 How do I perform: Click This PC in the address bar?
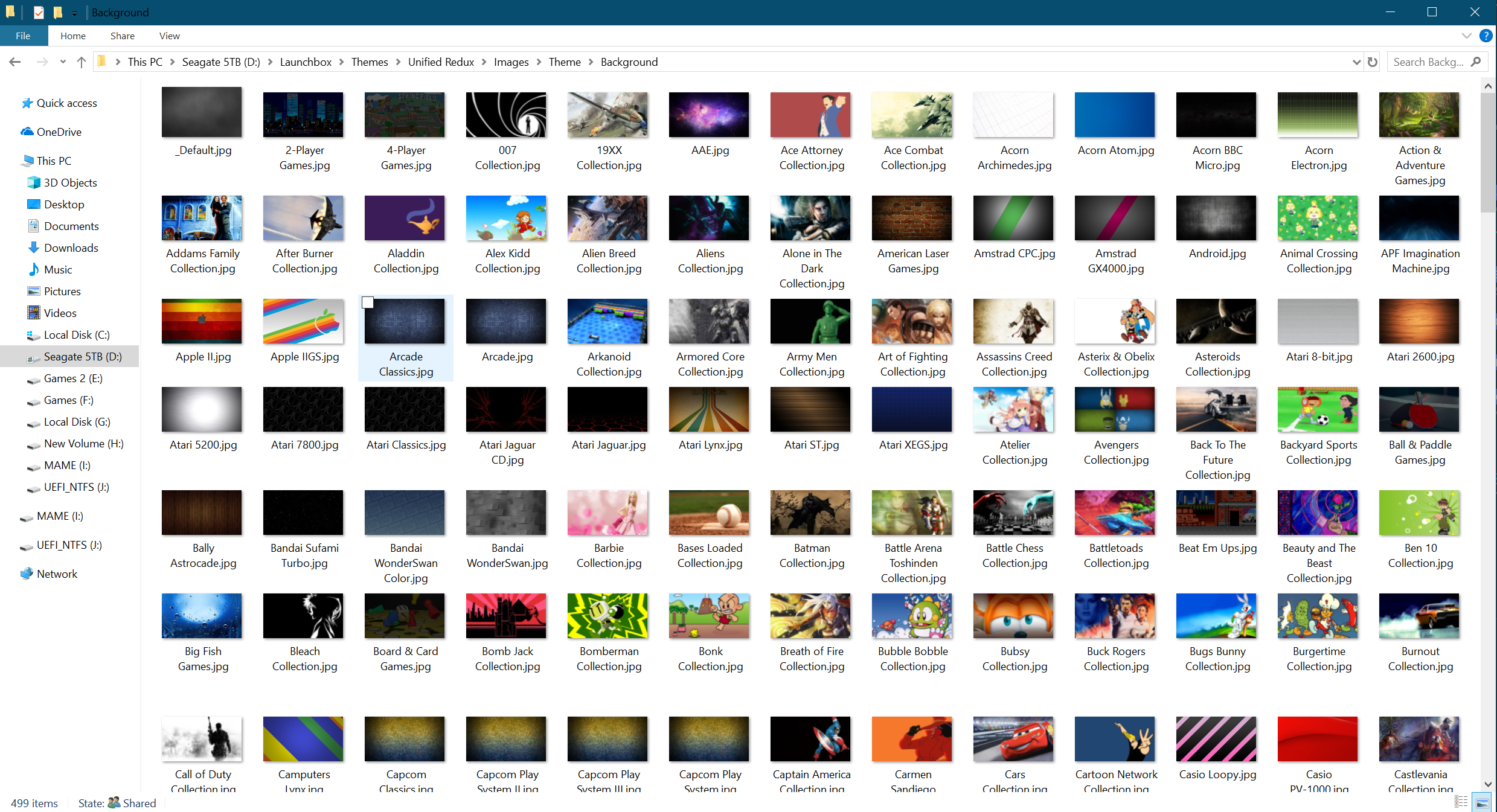coord(145,62)
